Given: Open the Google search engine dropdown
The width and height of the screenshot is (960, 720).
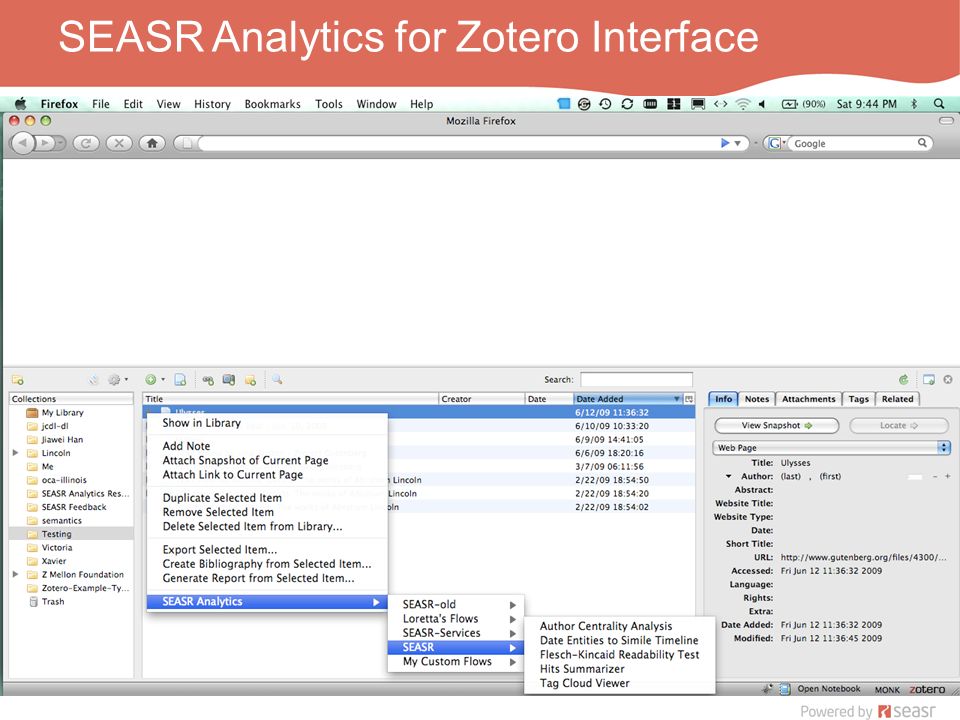Looking at the screenshot, I should pyautogui.click(x=776, y=143).
